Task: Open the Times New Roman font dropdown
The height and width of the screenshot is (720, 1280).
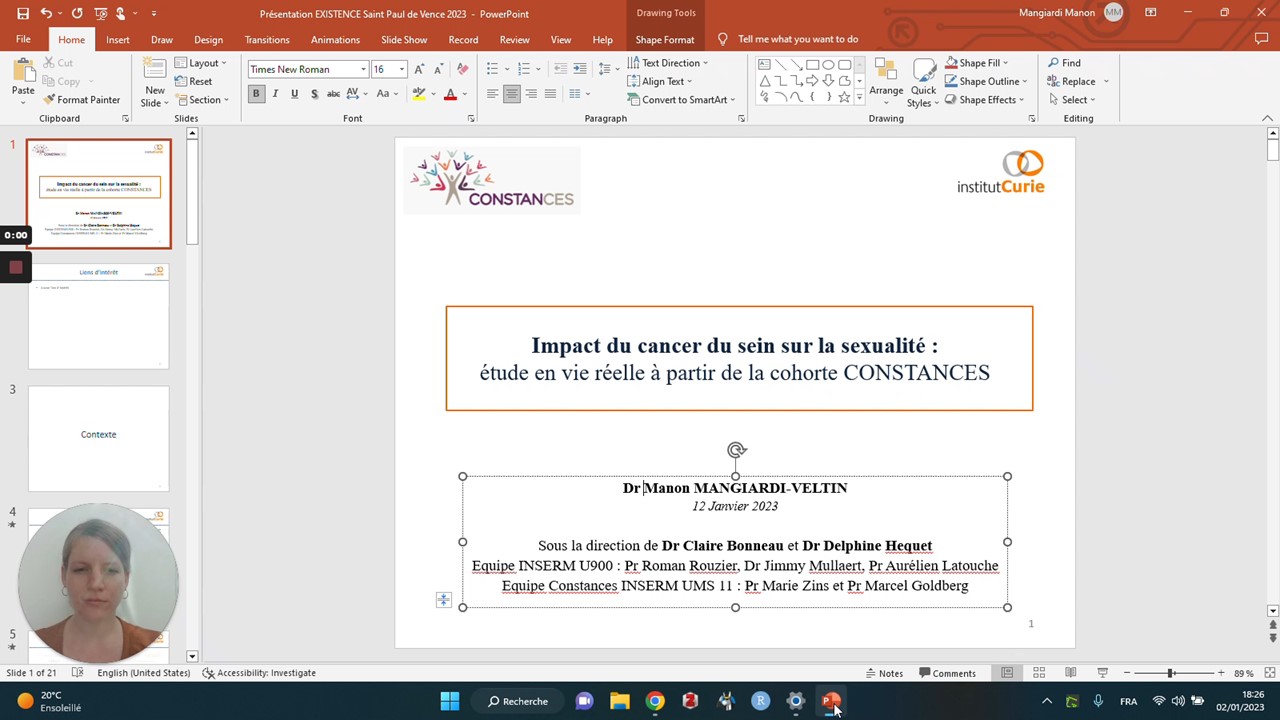Action: tap(363, 69)
